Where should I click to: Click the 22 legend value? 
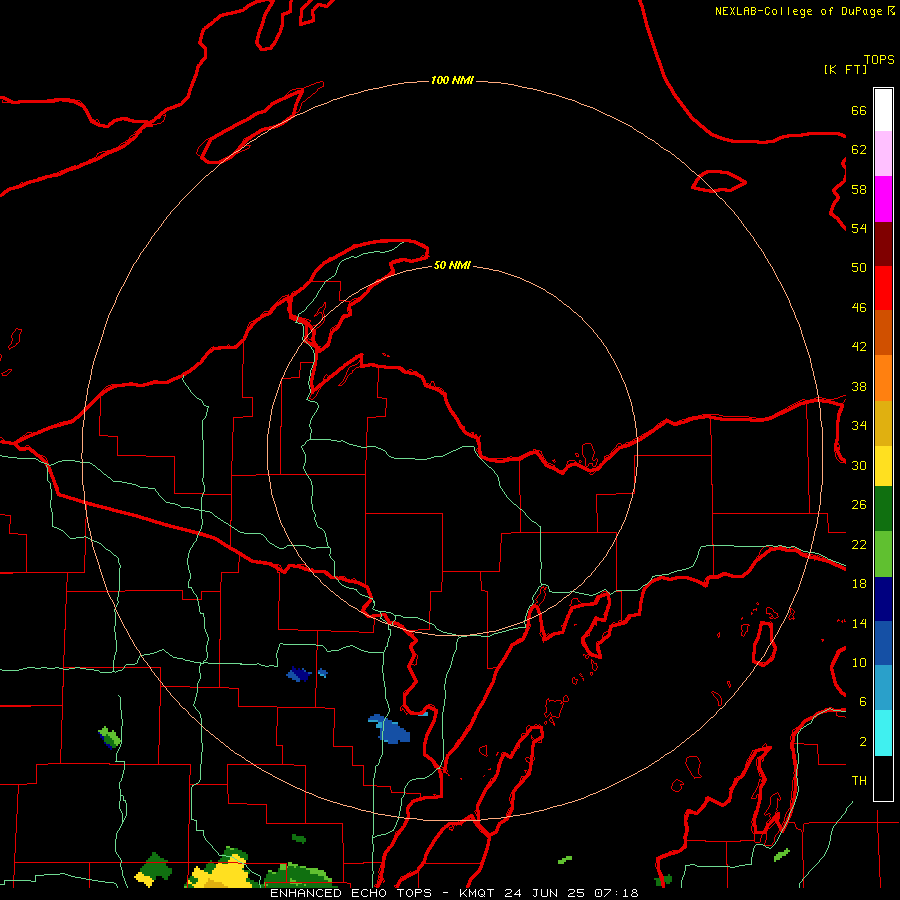[x=859, y=544]
